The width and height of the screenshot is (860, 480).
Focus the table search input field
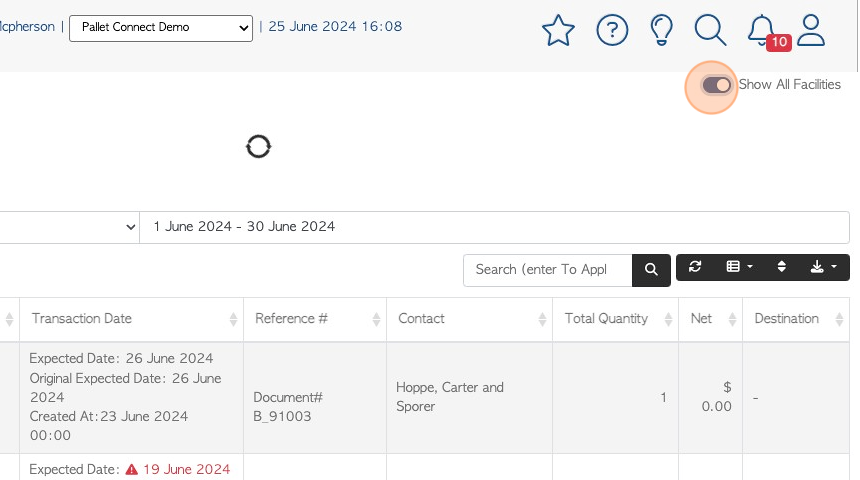click(547, 270)
